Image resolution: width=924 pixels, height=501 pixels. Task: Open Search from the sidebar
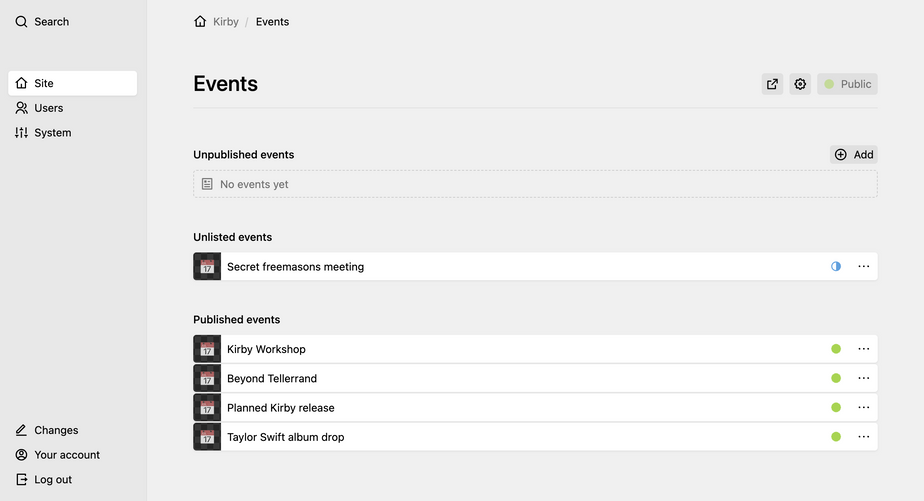43,21
